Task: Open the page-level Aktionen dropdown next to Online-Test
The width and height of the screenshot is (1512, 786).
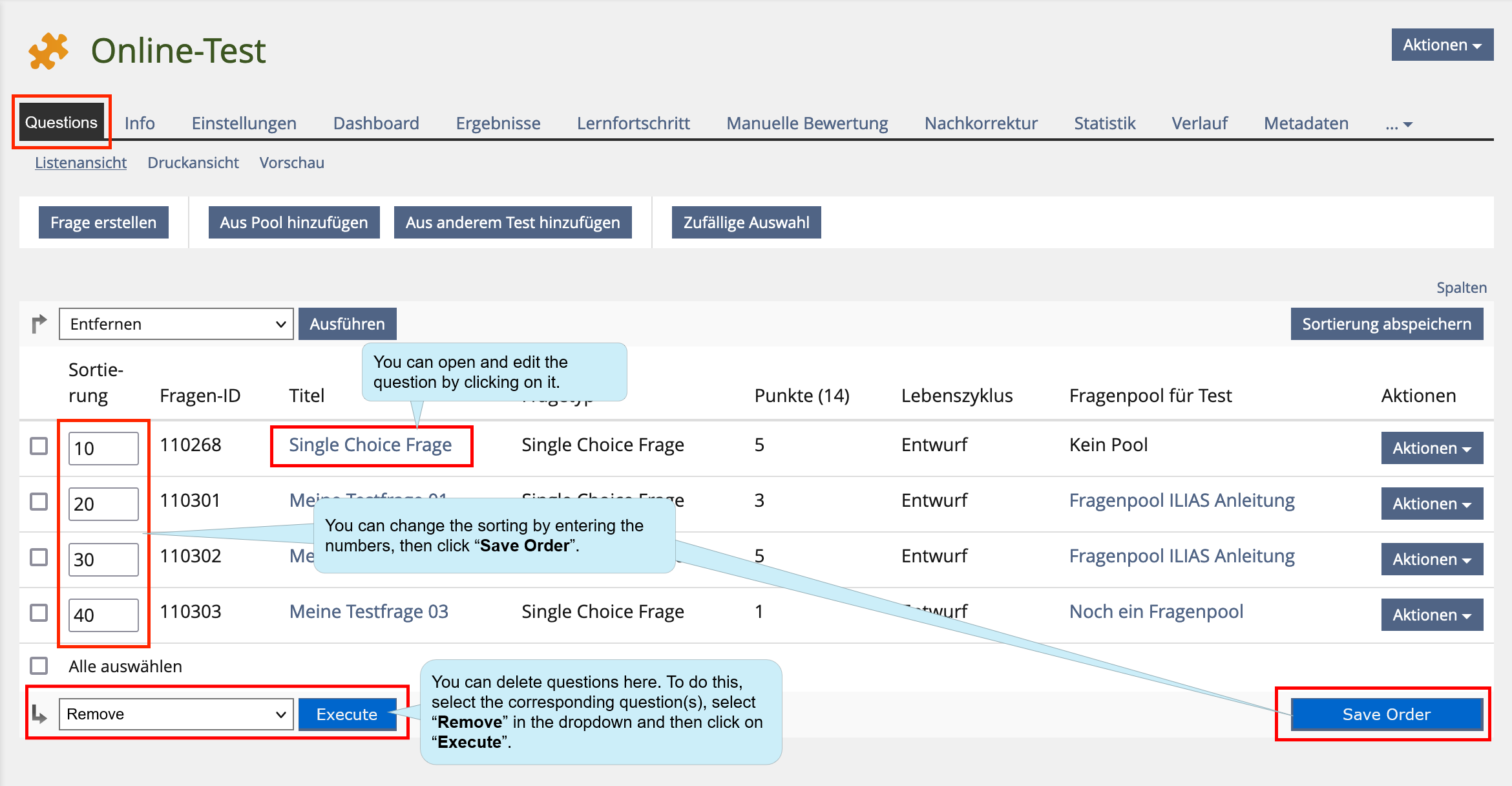Action: (x=1442, y=45)
